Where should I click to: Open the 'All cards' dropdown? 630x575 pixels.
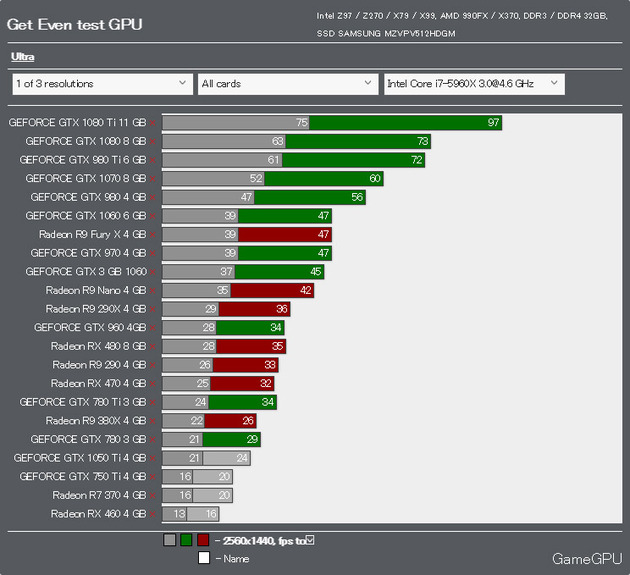coord(288,84)
